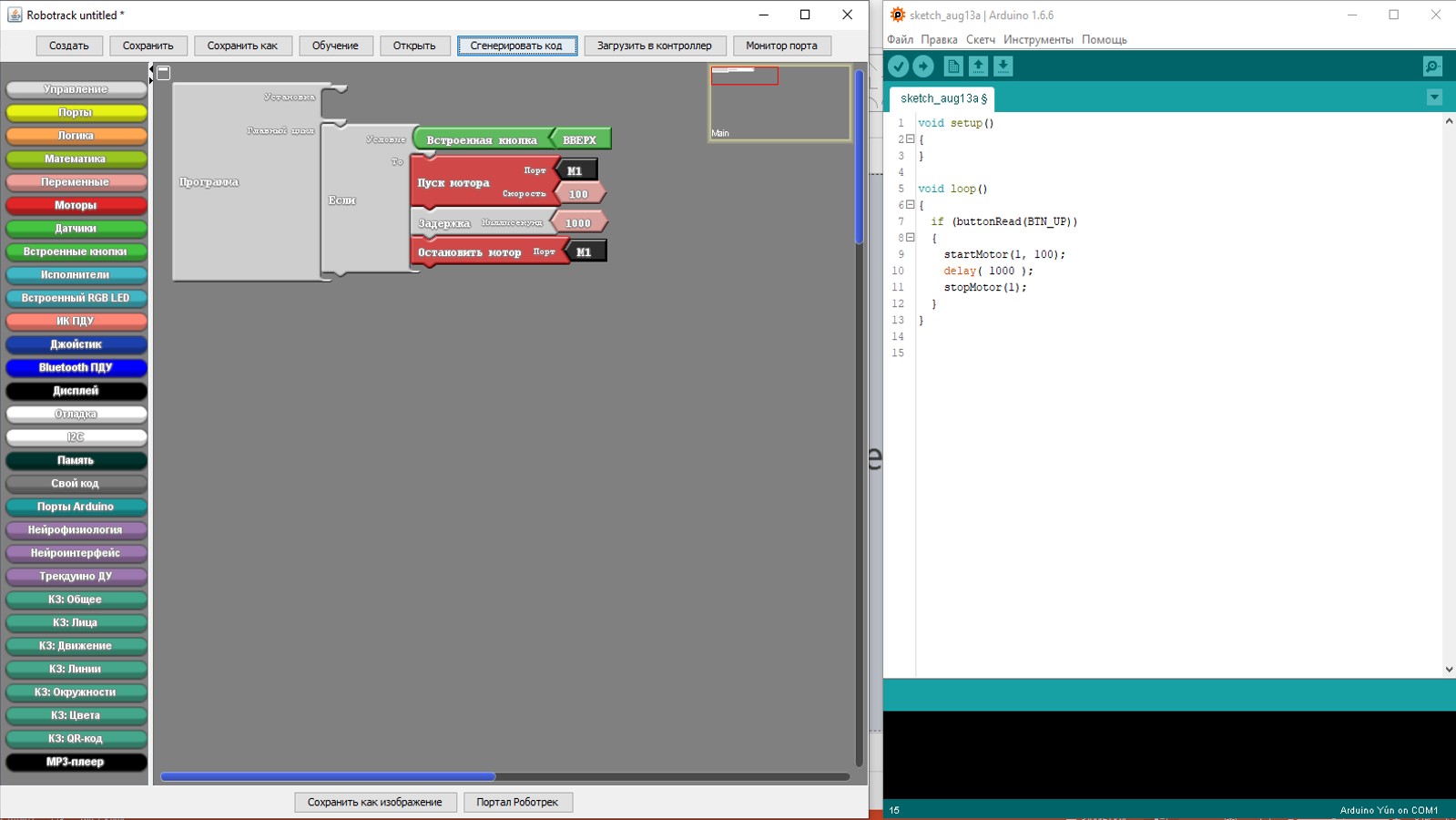Open Нейроинтерфейс block category

(76, 553)
